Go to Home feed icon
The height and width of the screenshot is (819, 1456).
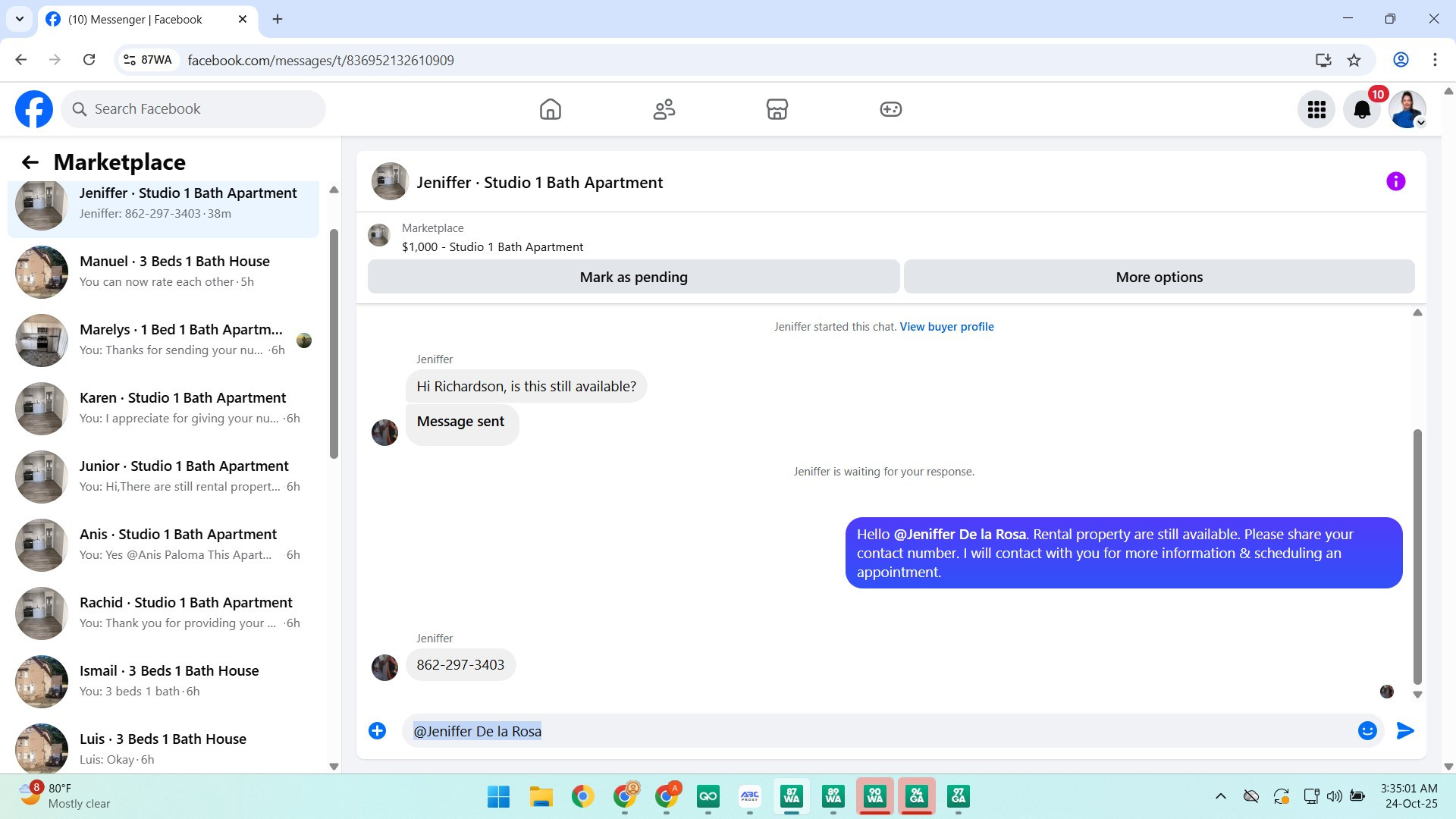pyautogui.click(x=551, y=109)
